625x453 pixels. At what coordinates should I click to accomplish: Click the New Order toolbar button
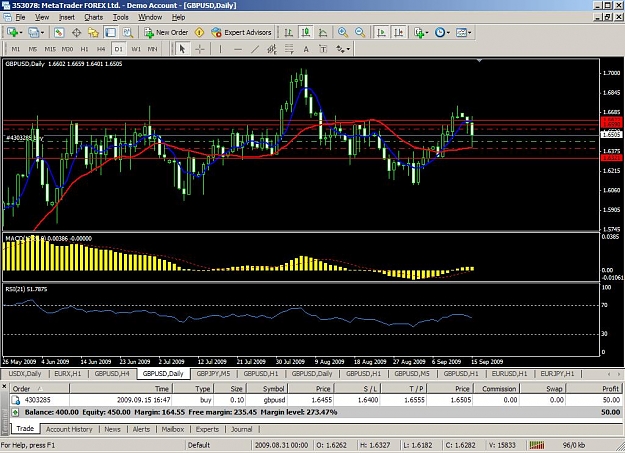pyautogui.click(x=166, y=32)
